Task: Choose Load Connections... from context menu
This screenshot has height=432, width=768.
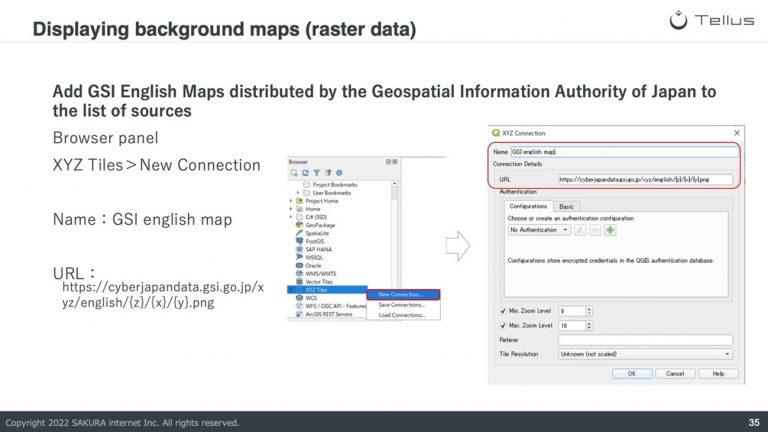Action: (x=402, y=315)
